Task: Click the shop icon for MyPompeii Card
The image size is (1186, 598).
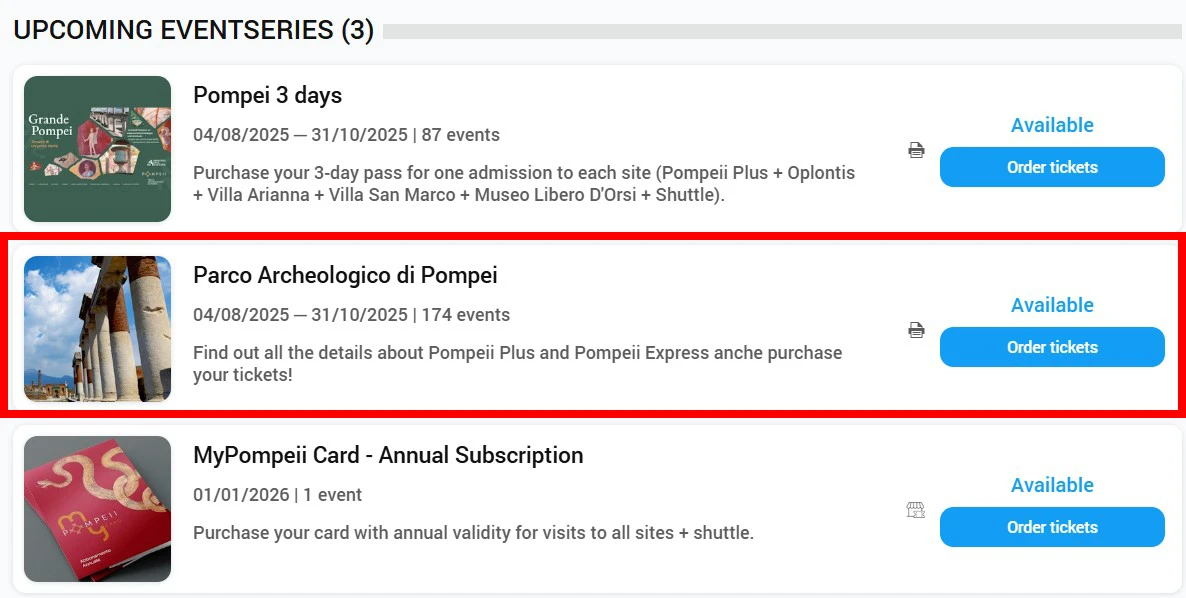Action: [916, 511]
